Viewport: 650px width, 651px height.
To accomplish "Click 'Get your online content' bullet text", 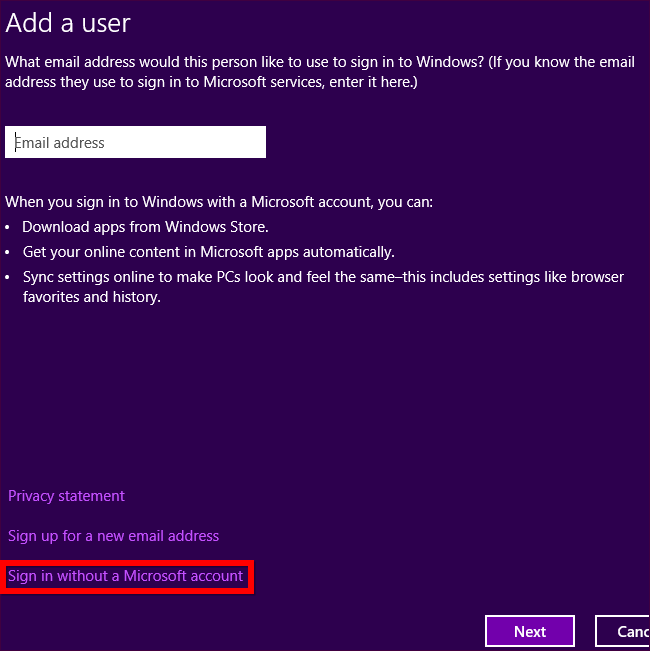I will point(208,252).
